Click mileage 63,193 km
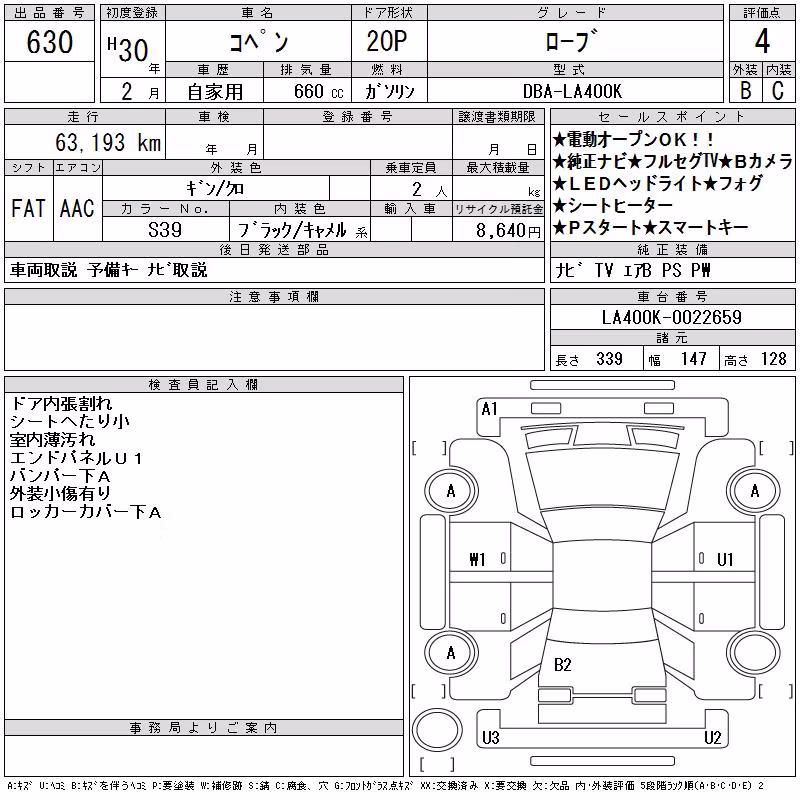The width and height of the screenshot is (800, 800). pyautogui.click(x=108, y=142)
